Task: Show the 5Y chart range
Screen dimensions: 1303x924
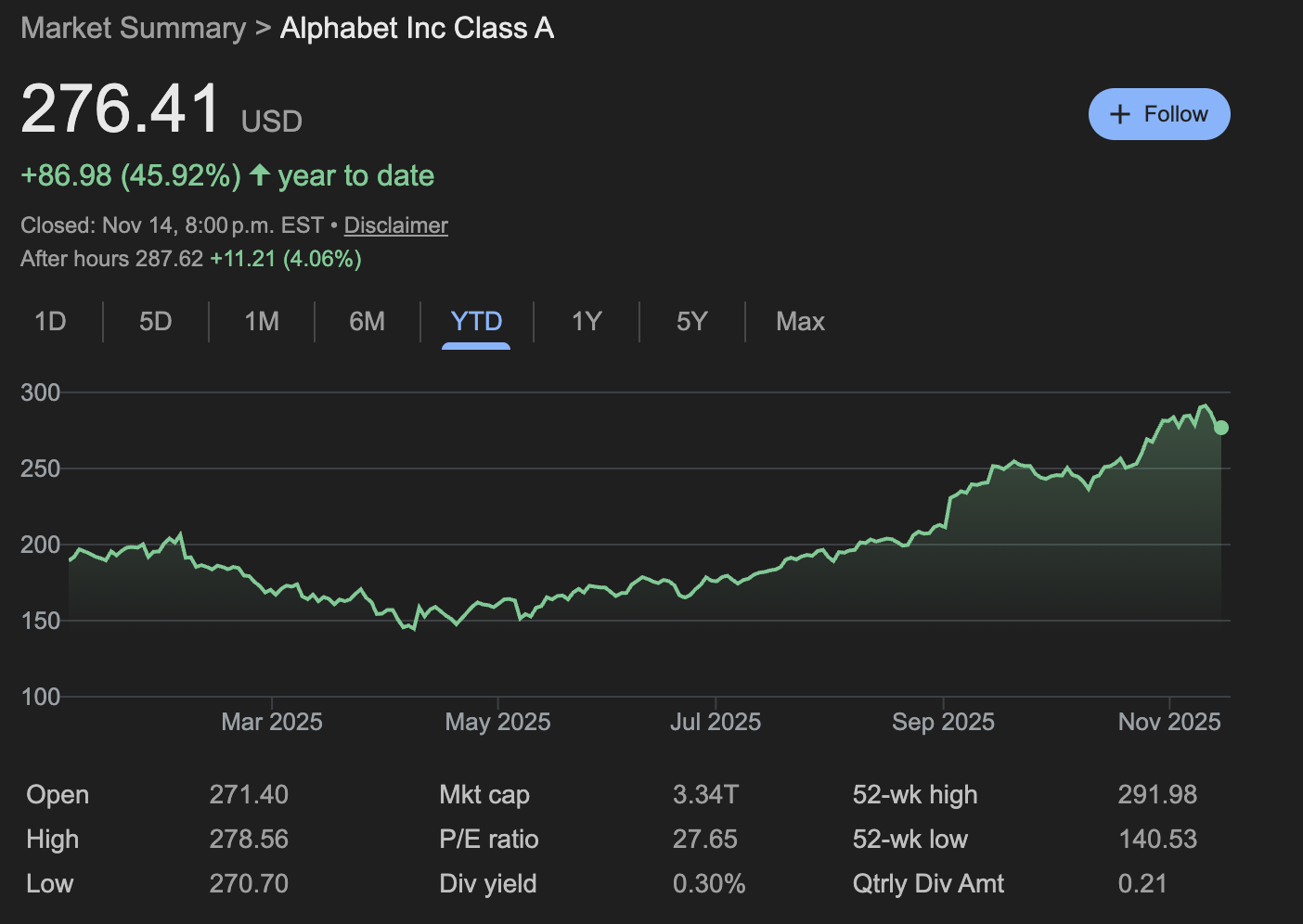Action: pos(691,322)
